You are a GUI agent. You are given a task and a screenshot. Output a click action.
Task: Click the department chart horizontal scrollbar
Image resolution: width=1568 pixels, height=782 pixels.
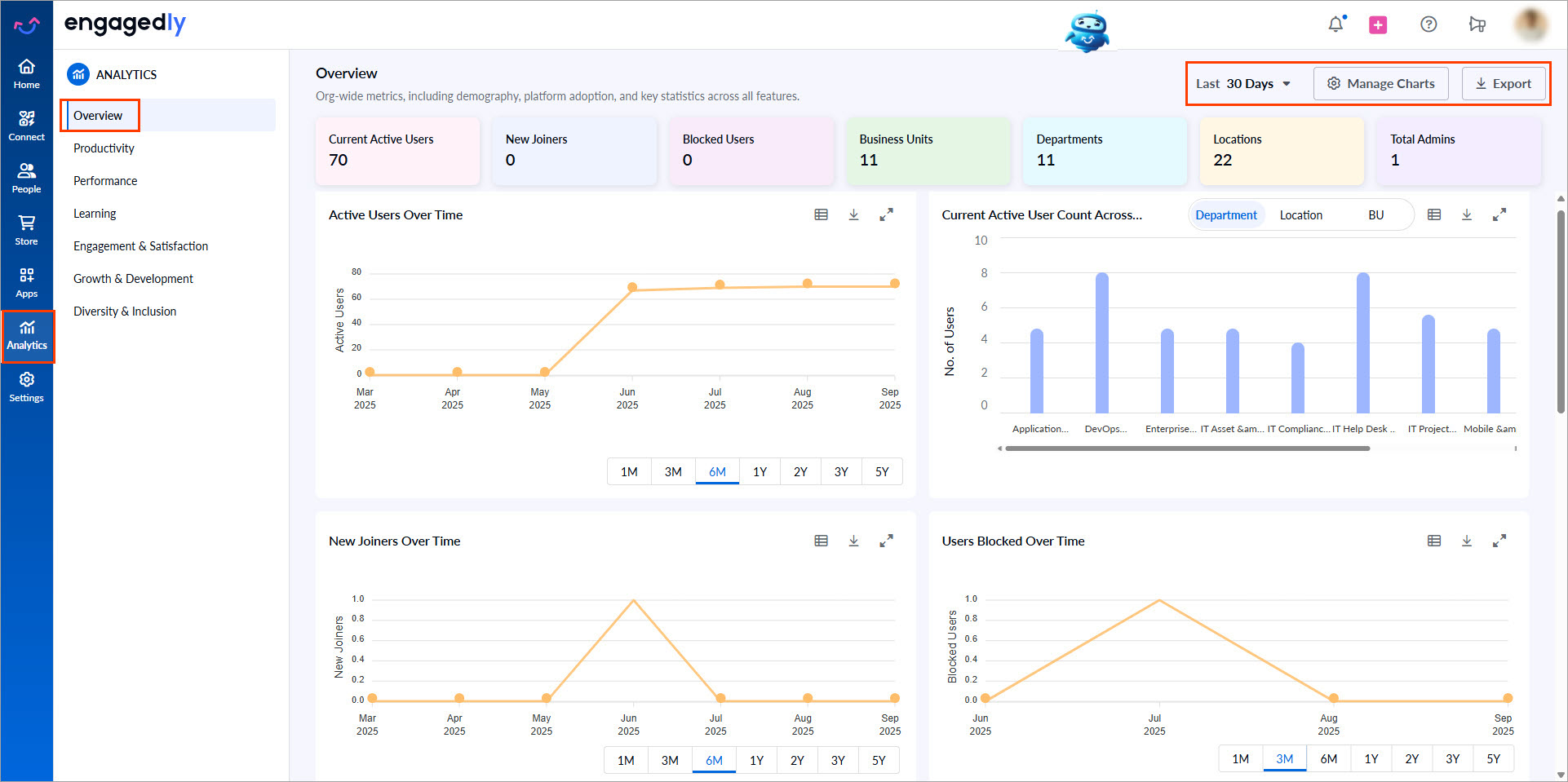[1187, 448]
